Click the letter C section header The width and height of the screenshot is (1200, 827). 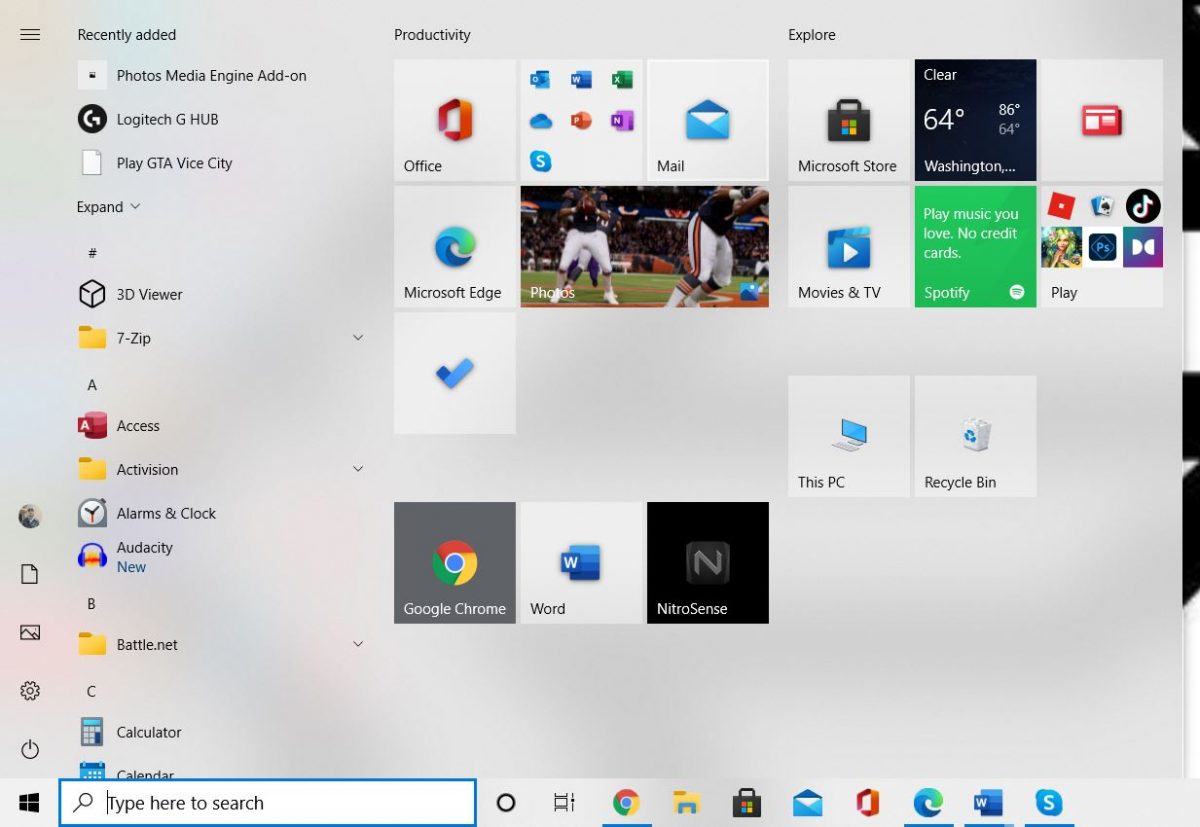tap(91, 691)
